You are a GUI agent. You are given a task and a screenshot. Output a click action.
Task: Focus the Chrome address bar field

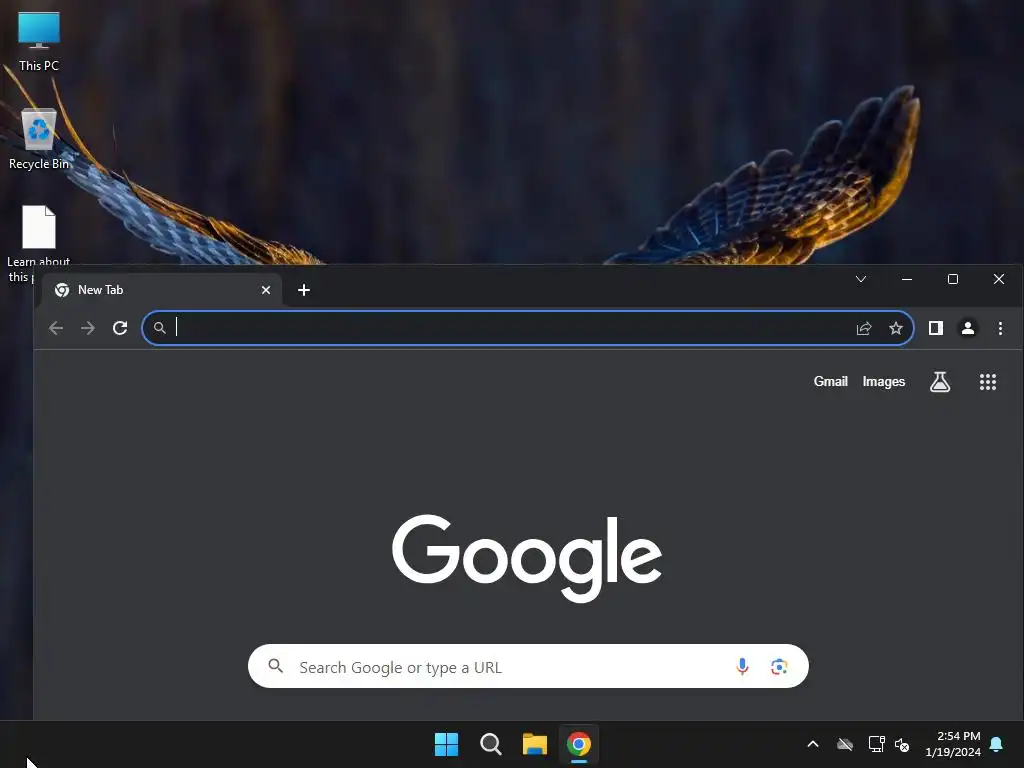coord(528,328)
